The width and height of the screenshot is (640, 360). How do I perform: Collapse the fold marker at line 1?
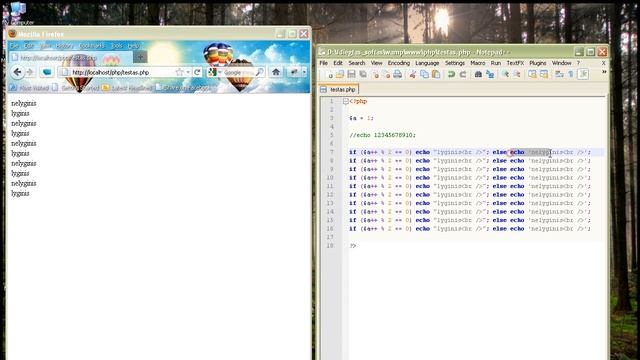tap(346, 101)
